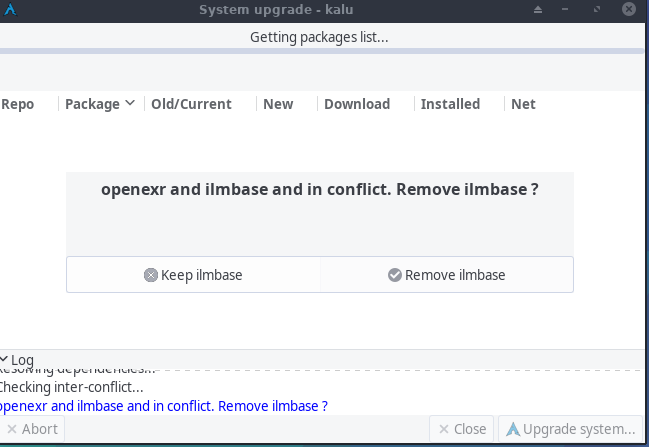
Task: Choose Keep ilmbase
Action: click(193, 275)
